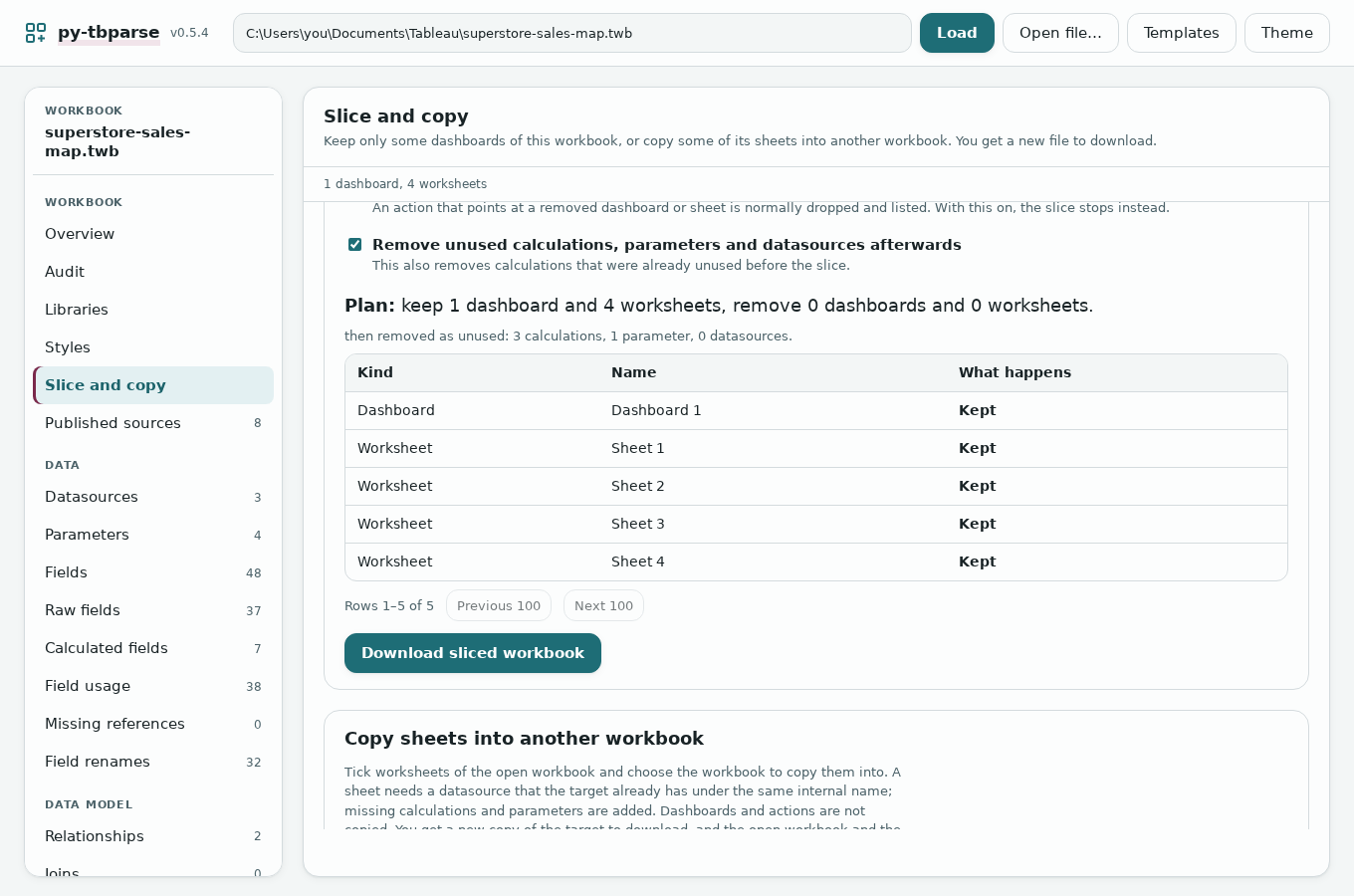Open the Field usage section
1354x896 pixels.
click(153, 686)
